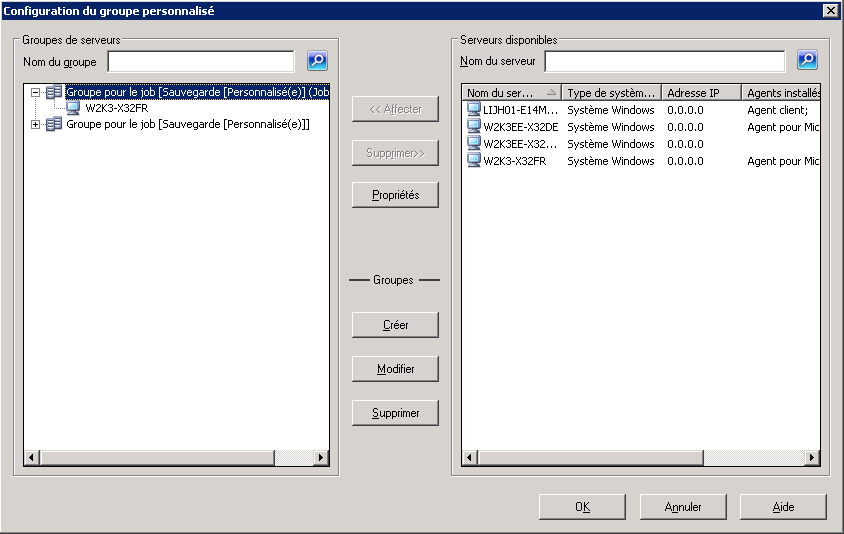The image size is (844, 534).
Task: Click left scroll arrow of server list
Action: [469, 458]
